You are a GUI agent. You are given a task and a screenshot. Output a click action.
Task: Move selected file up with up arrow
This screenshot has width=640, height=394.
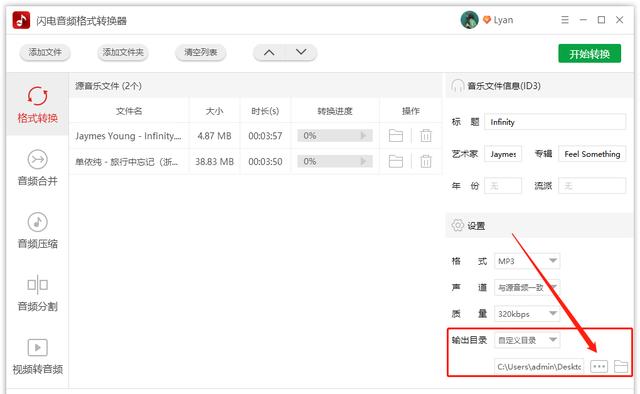coord(269,52)
